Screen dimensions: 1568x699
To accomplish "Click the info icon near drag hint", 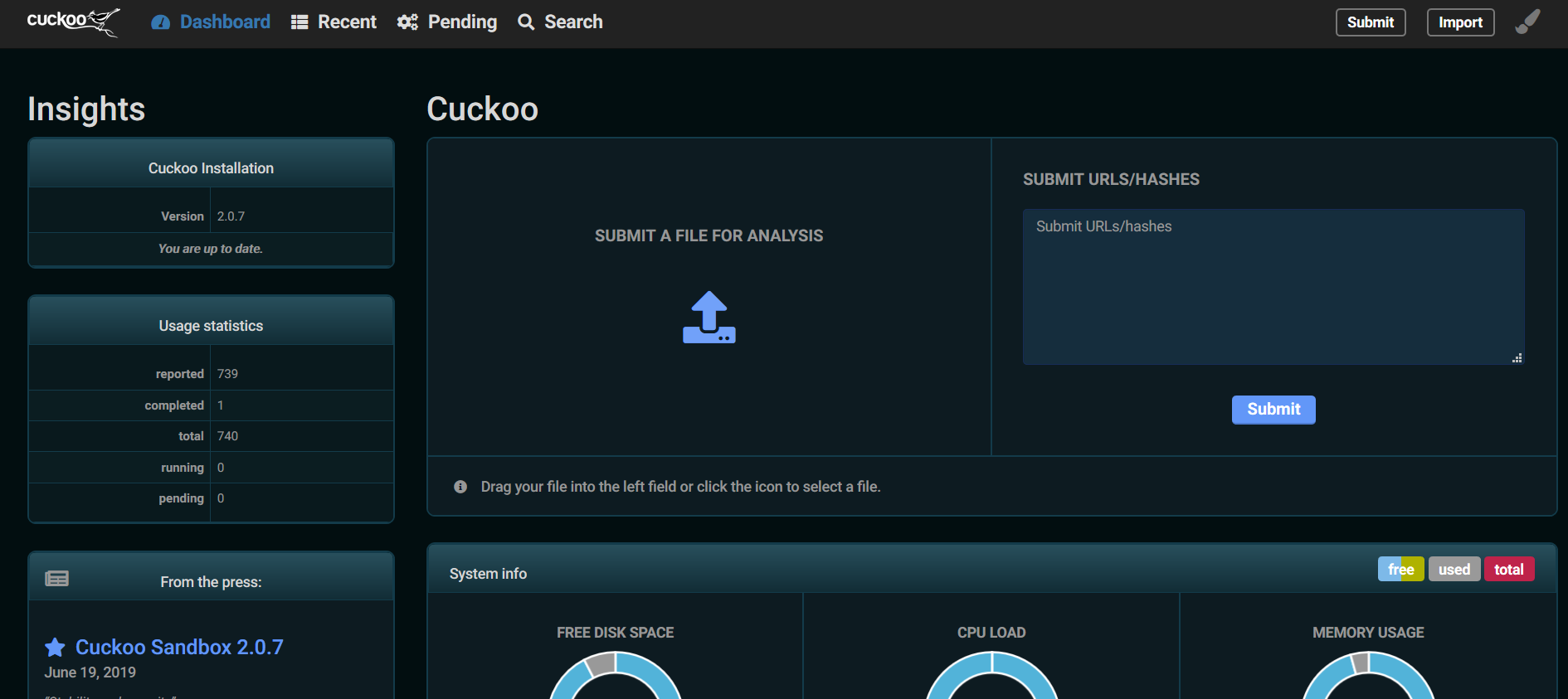I will tap(460, 487).
